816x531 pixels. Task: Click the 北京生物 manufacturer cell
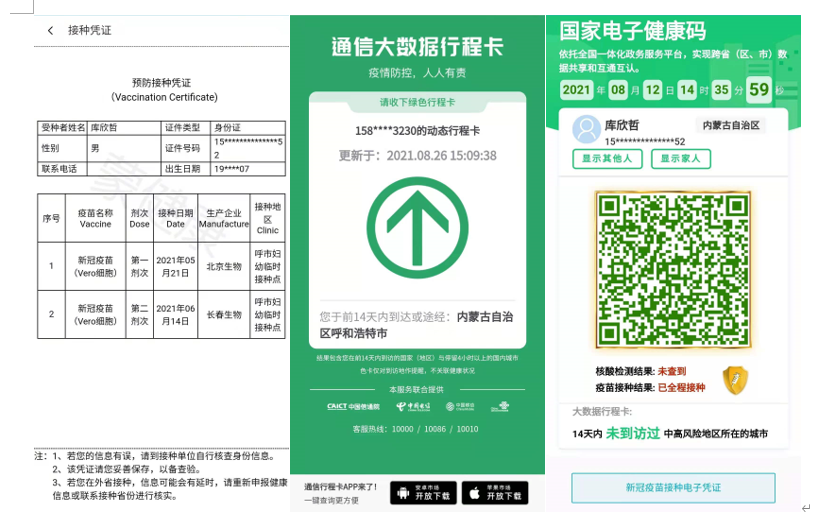(224, 267)
